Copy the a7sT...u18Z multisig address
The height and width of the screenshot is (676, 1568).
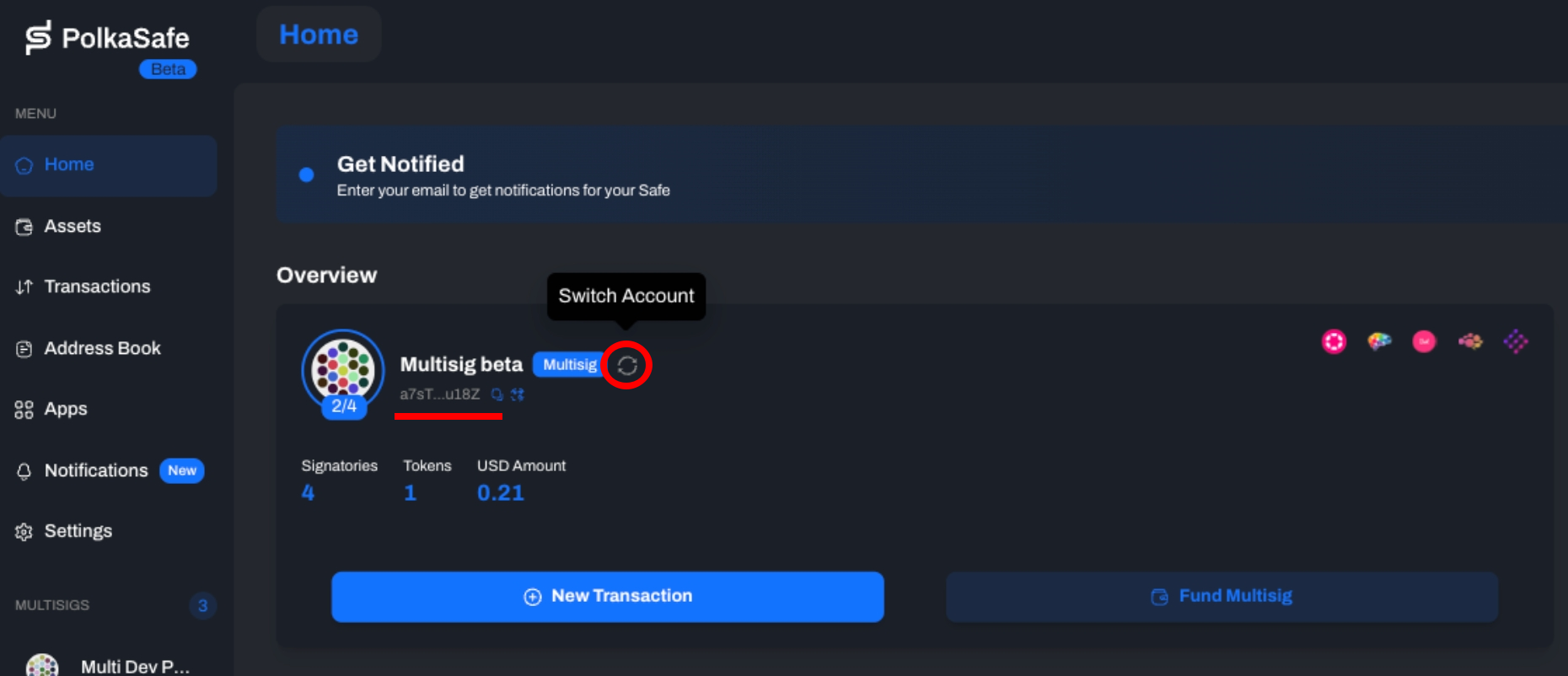[x=497, y=394]
